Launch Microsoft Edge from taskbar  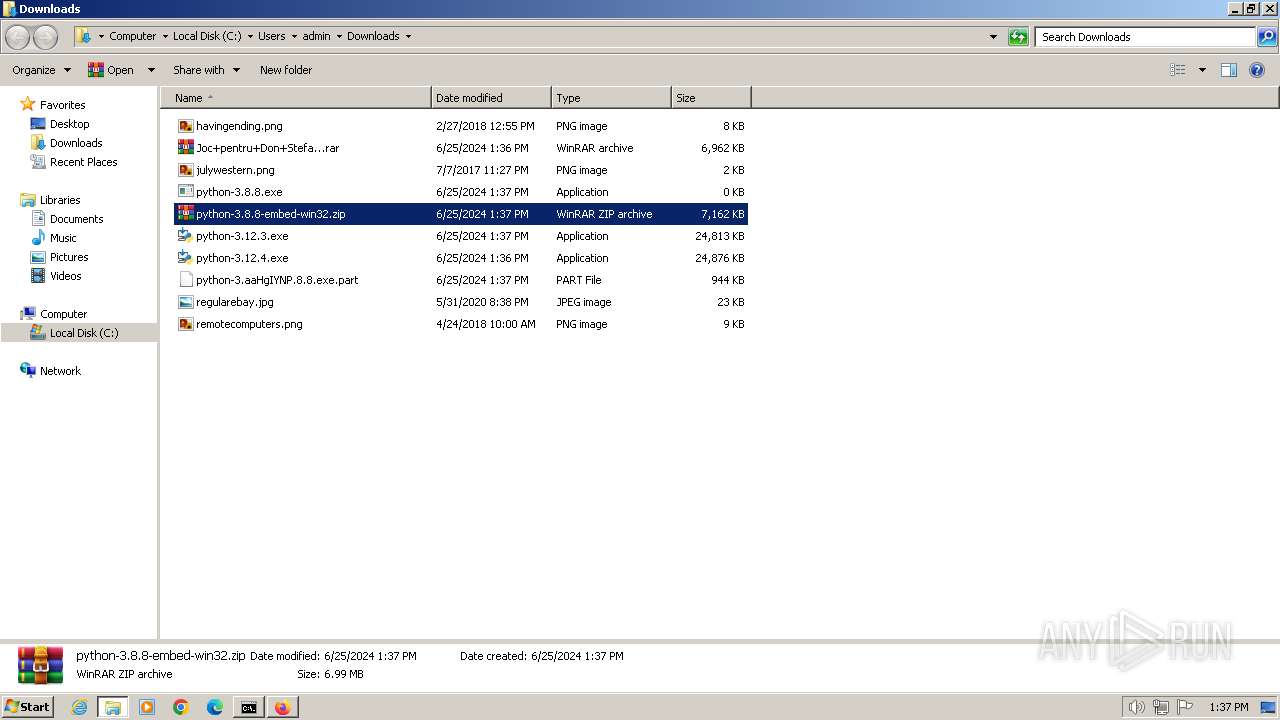pos(215,707)
